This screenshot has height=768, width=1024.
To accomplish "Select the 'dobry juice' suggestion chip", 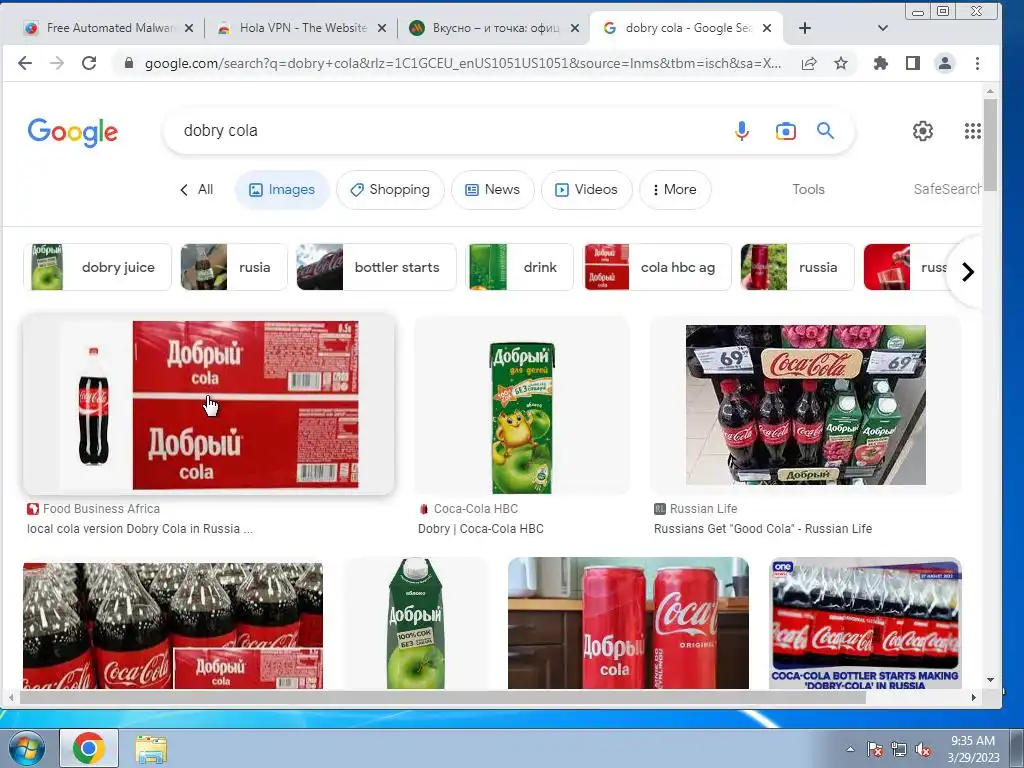I will pyautogui.click(x=97, y=267).
